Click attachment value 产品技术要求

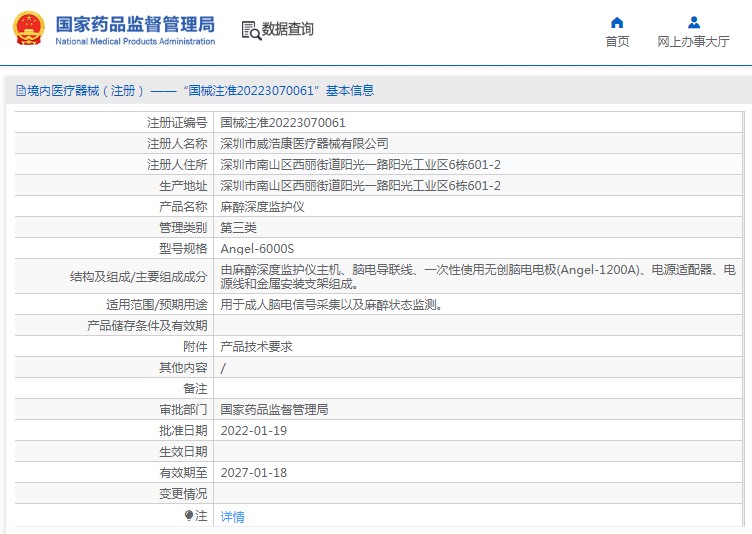click(256, 346)
